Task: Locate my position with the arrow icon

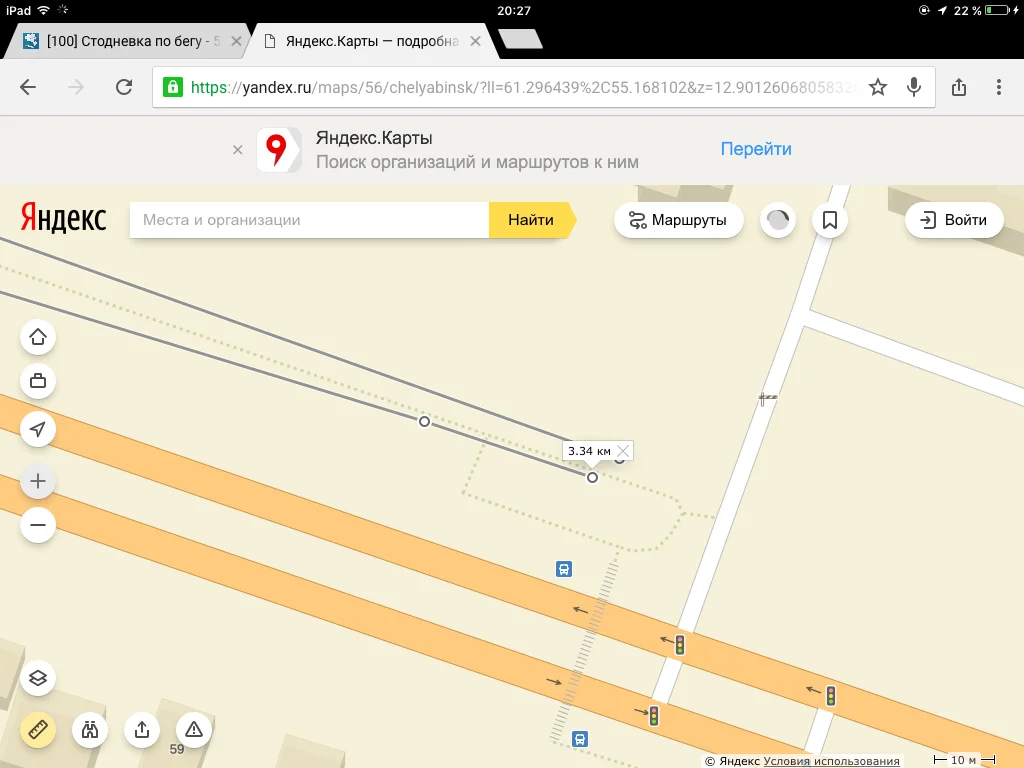Action: [x=38, y=429]
